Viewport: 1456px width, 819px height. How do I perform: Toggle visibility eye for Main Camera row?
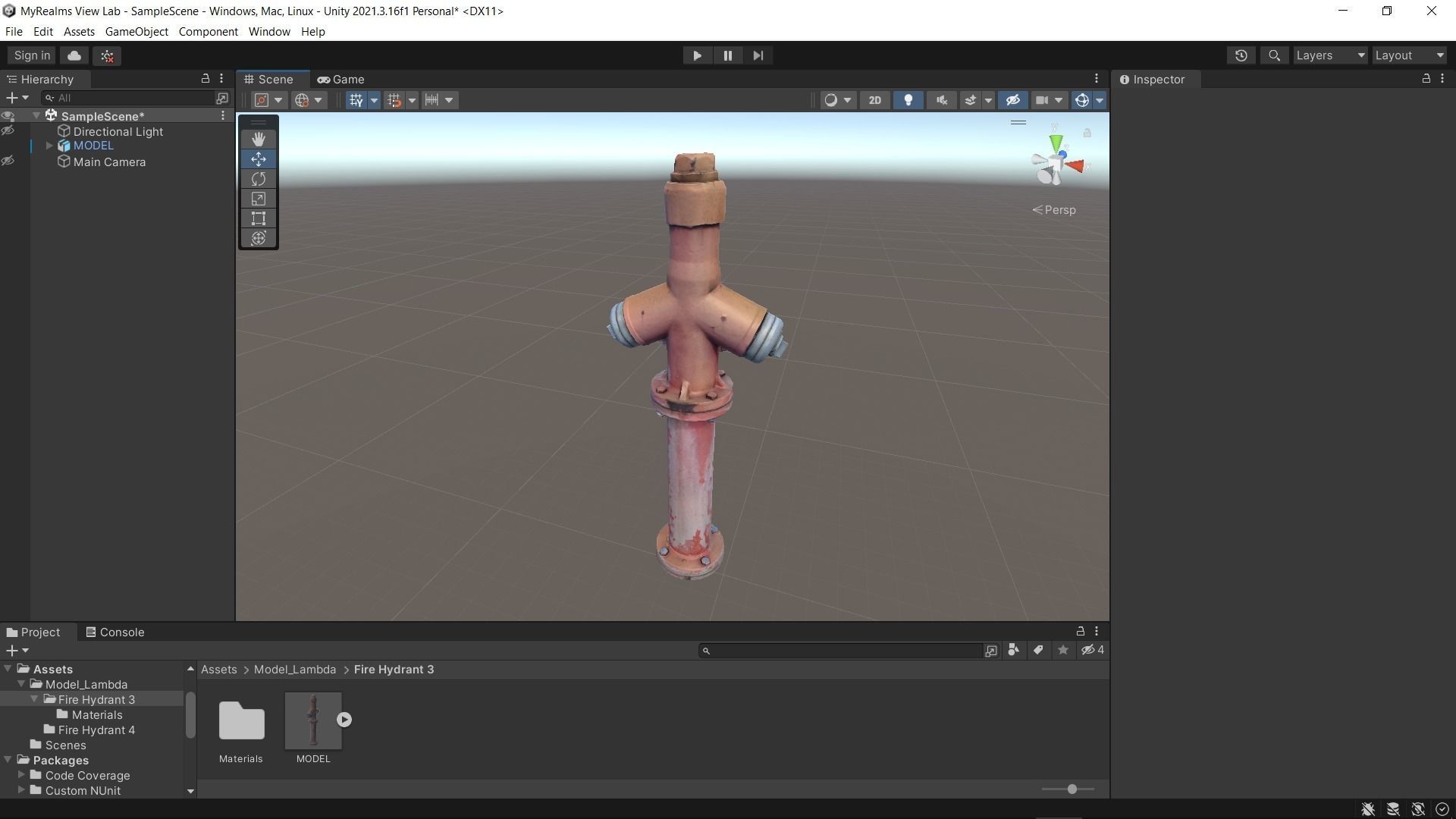click(8, 162)
